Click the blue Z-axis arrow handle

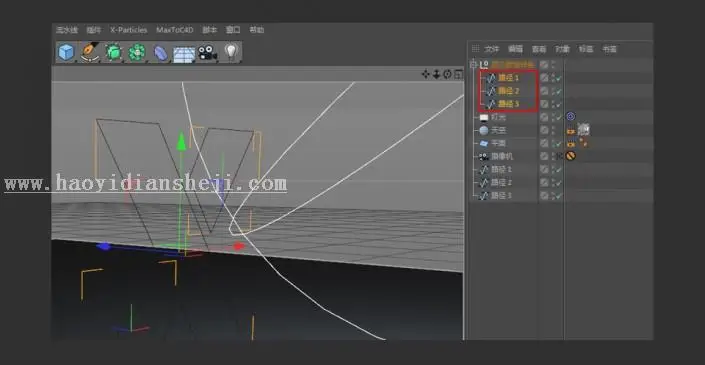pyautogui.click(x=104, y=246)
